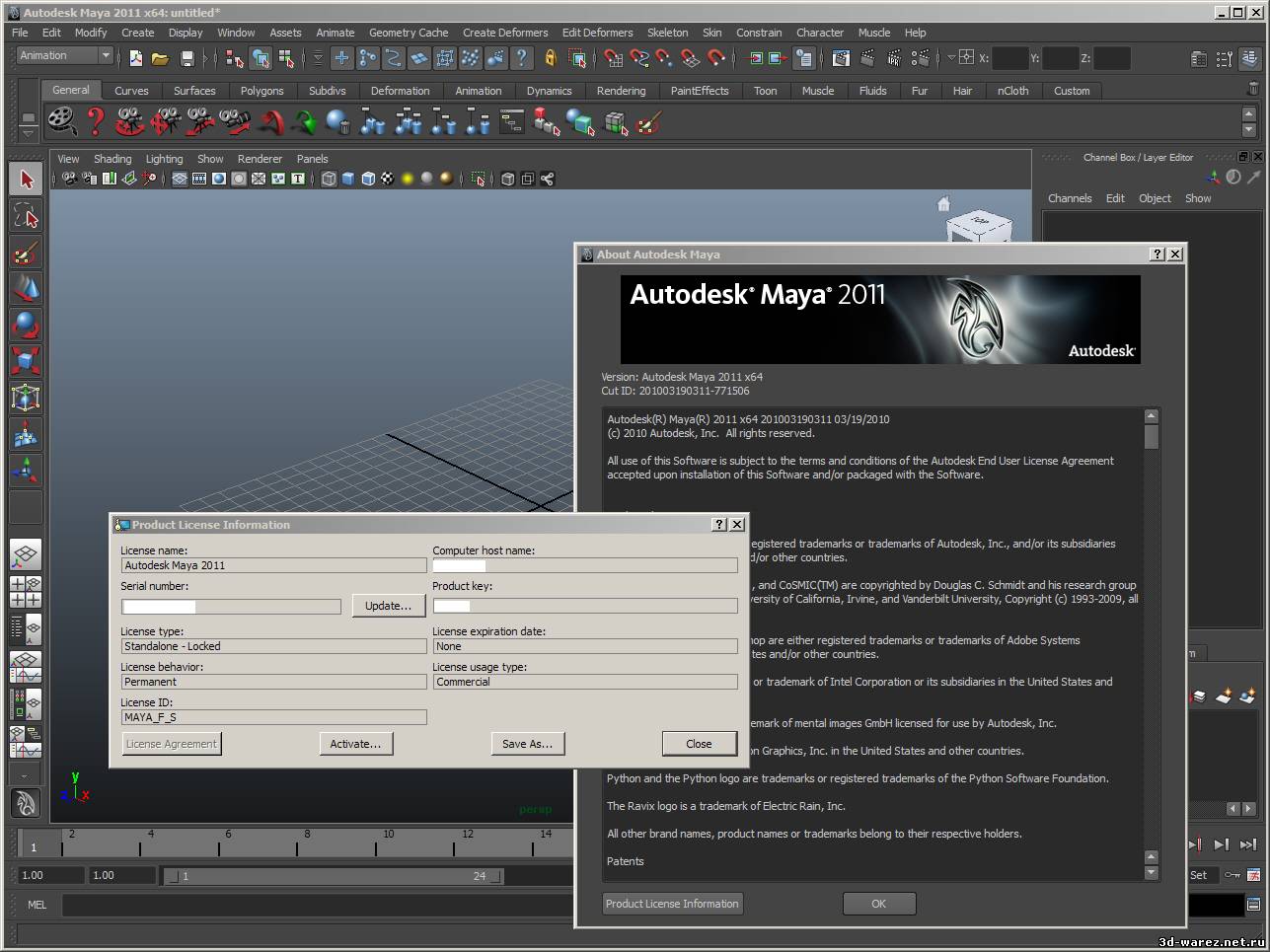Click the time range slider bar
Screen dimensions: 1270x952
(x=333, y=876)
